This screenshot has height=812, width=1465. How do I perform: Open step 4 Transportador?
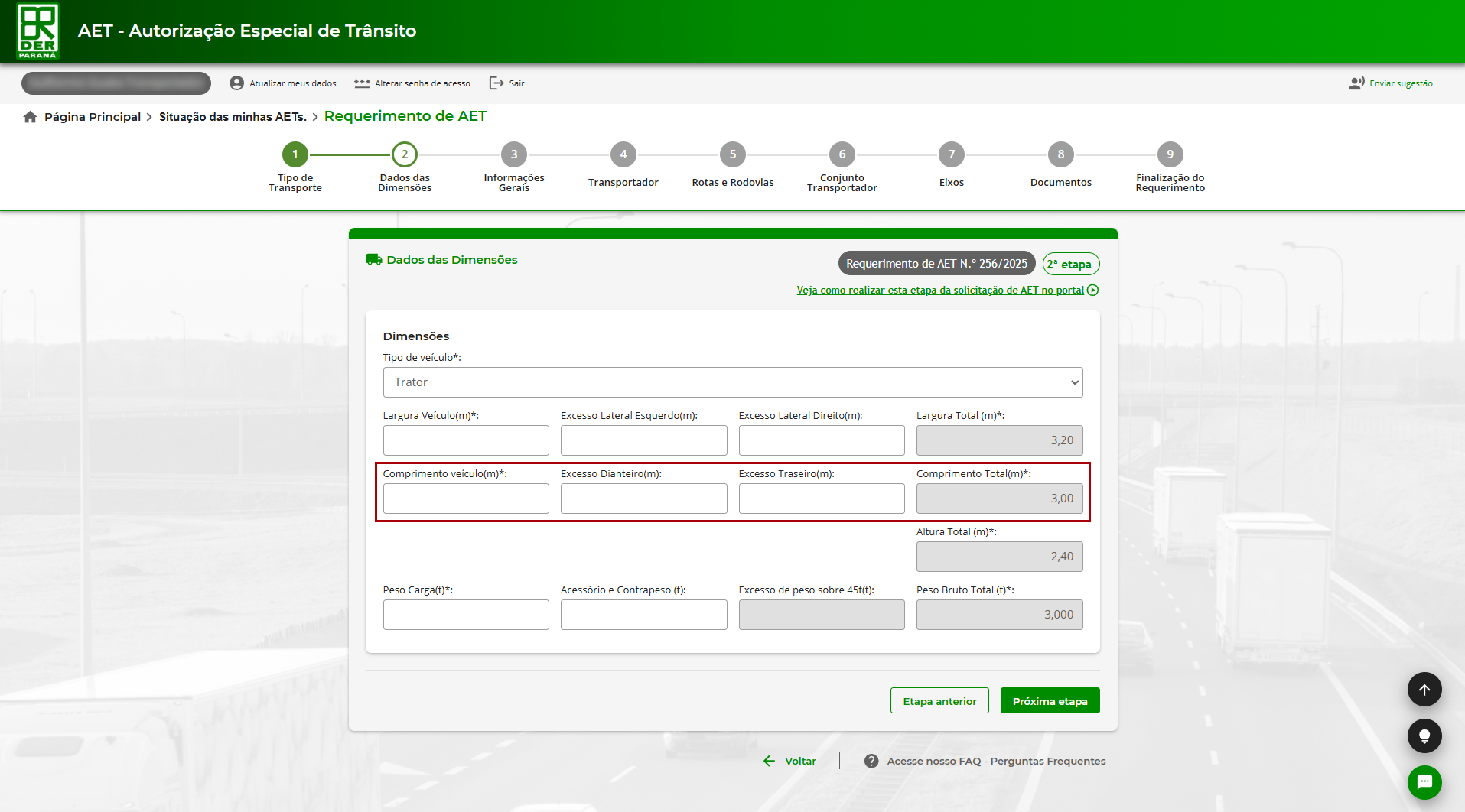[623, 165]
